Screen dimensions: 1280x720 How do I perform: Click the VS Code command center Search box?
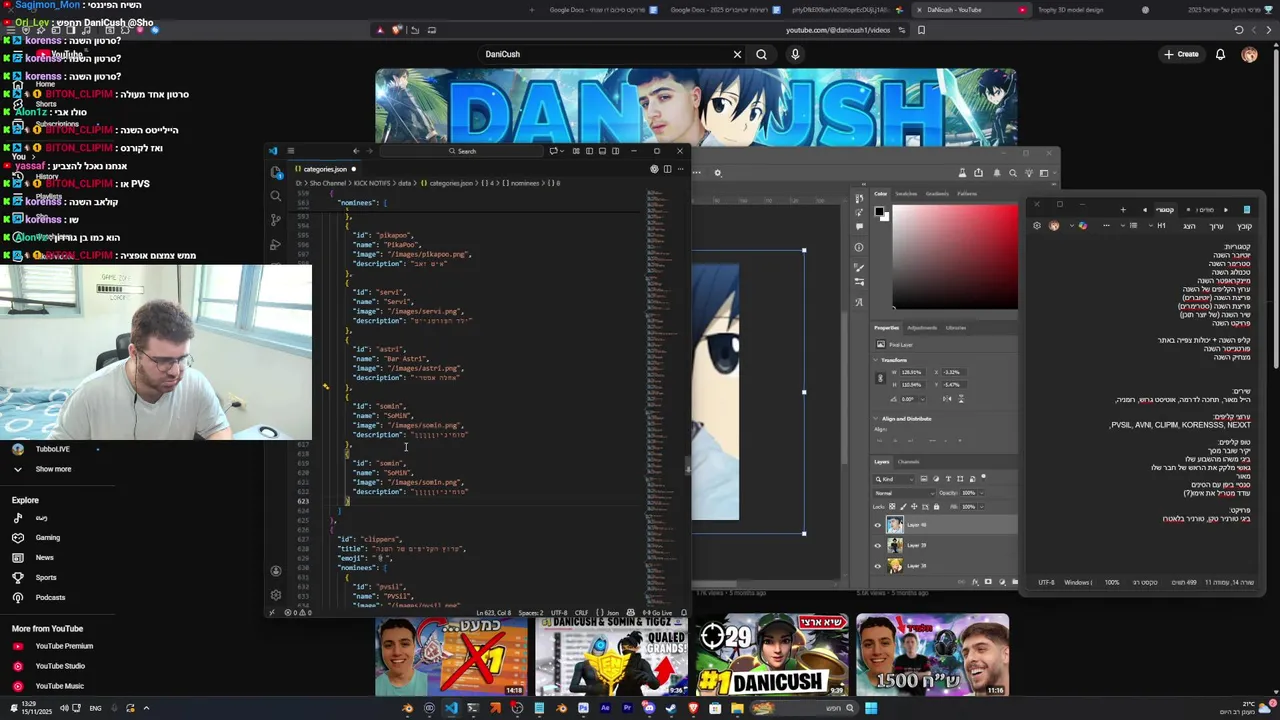[x=463, y=151]
